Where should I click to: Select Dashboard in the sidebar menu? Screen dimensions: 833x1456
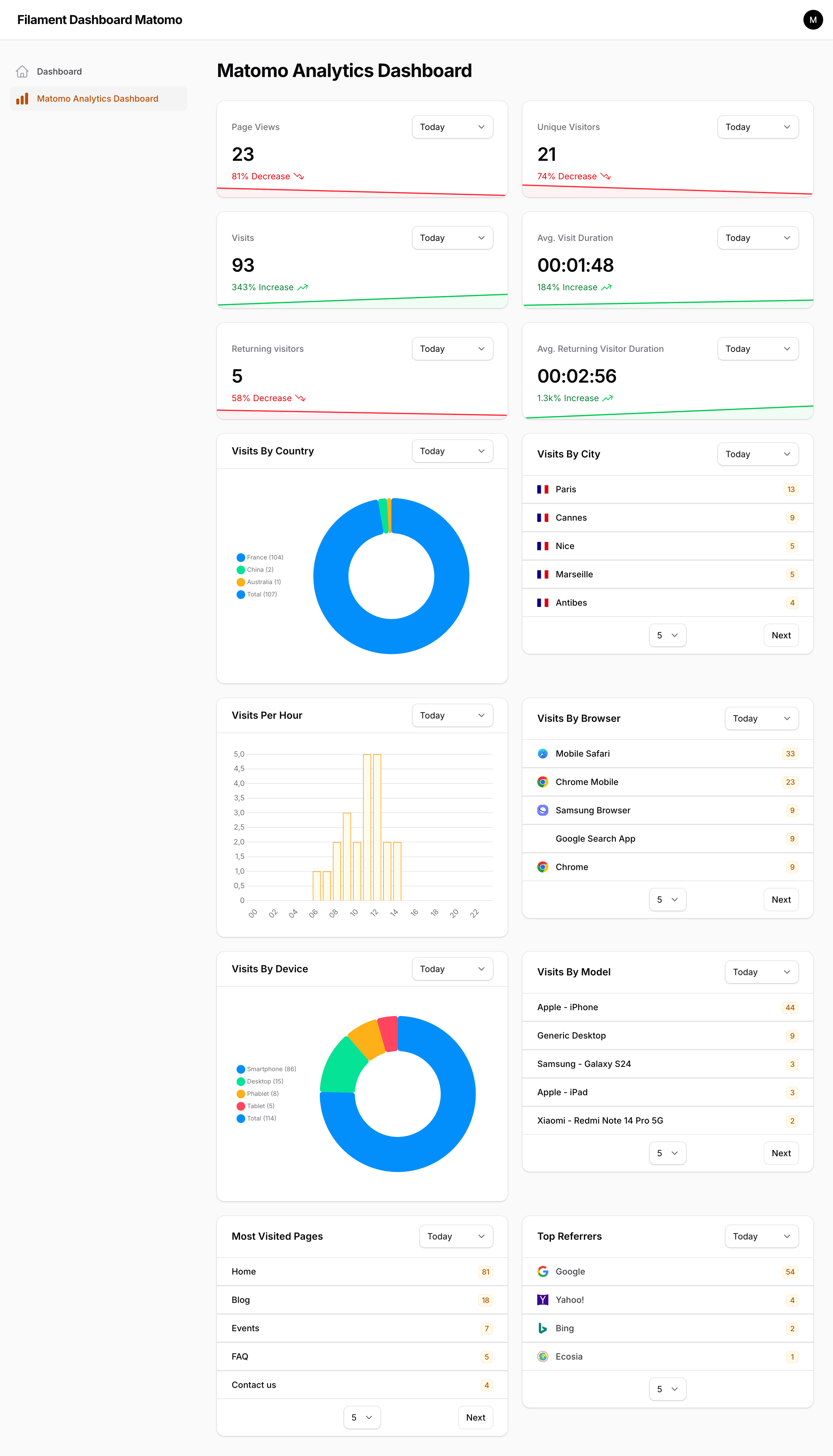coord(59,71)
